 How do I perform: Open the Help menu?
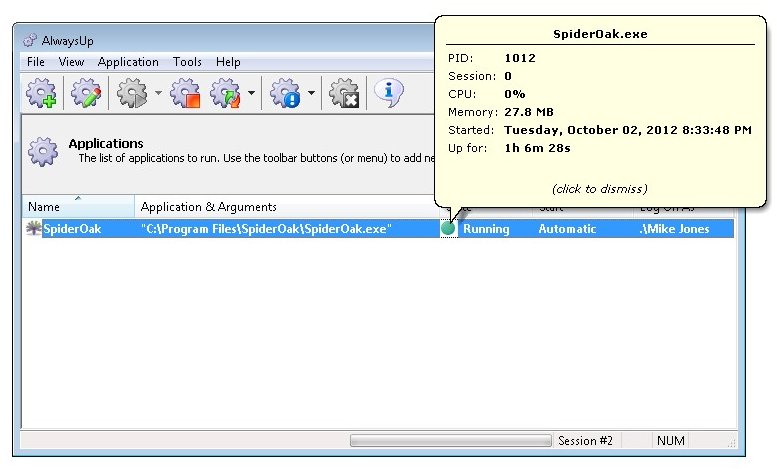[x=228, y=62]
